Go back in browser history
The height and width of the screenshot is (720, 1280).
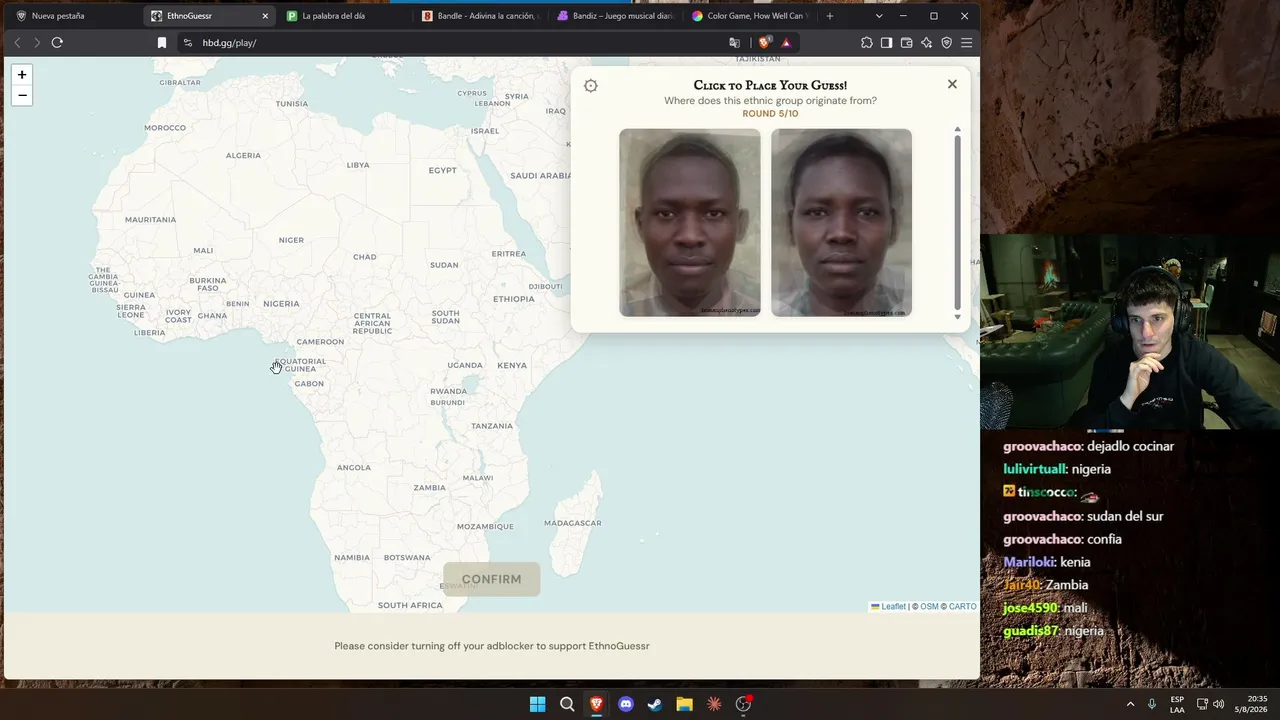coord(17,43)
